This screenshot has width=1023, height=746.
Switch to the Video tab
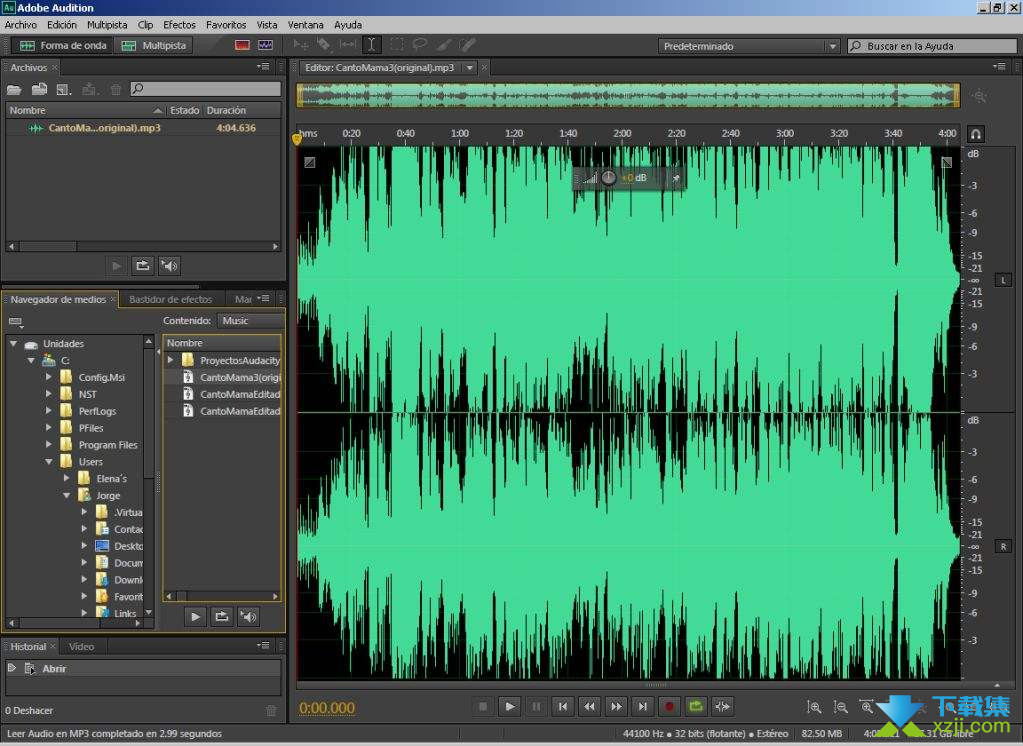82,646
